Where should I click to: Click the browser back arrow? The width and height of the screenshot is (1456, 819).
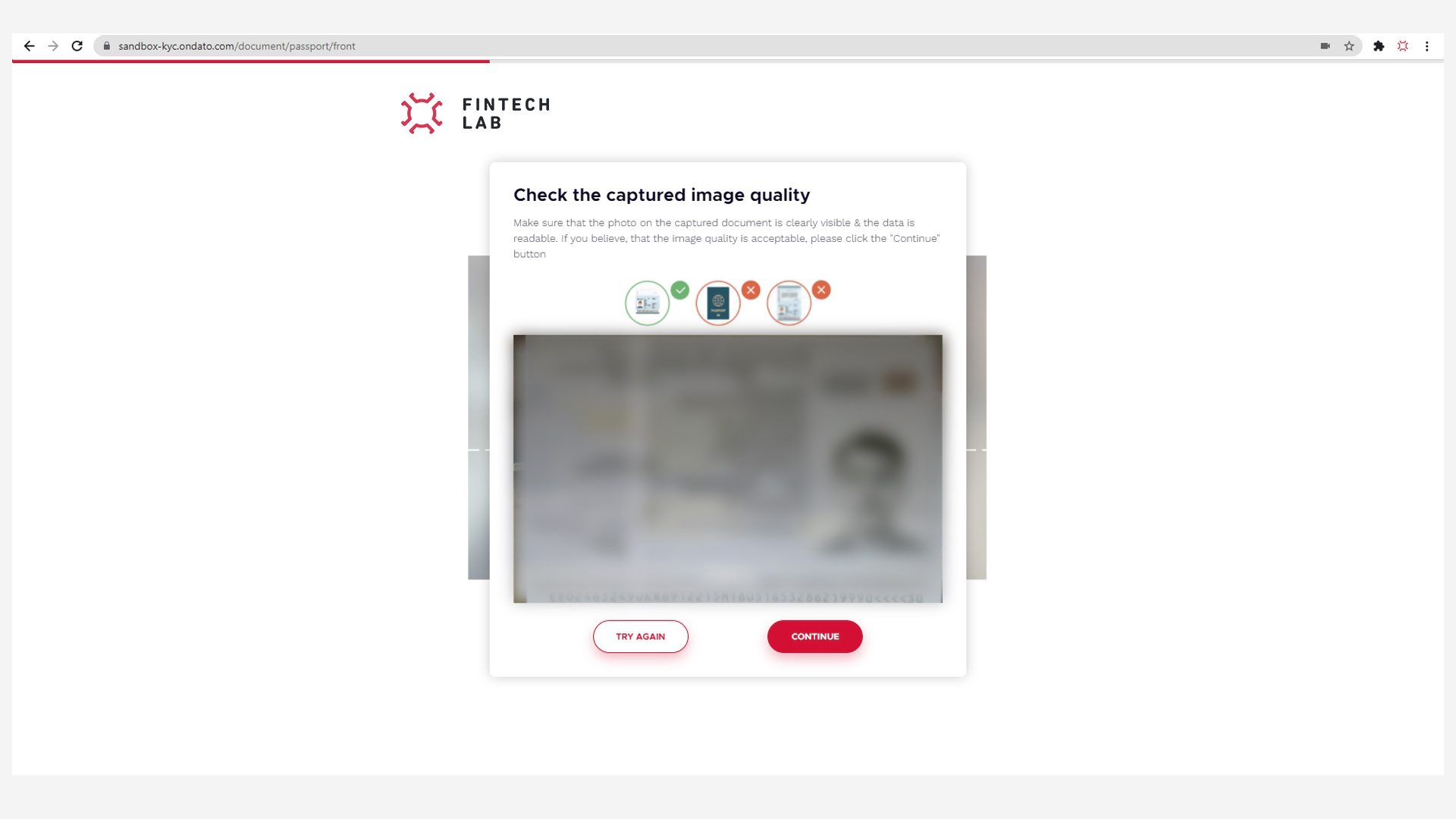pos(29,46)
